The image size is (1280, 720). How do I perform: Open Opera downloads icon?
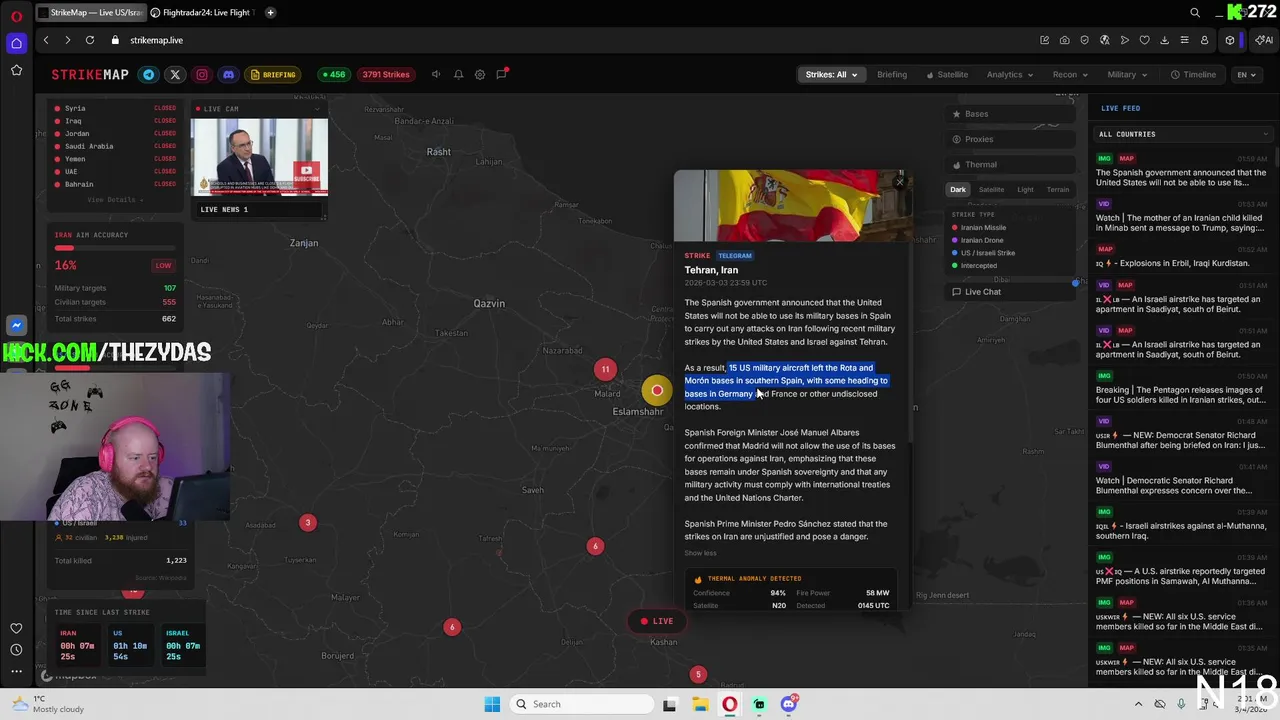point(1164,40)
